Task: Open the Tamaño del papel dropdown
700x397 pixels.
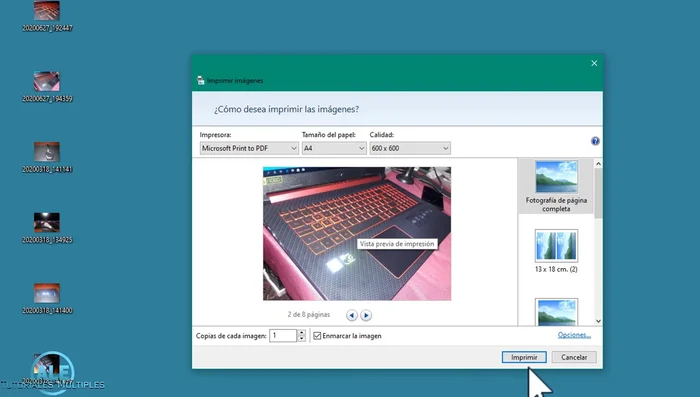Action: tap(334, 148)
